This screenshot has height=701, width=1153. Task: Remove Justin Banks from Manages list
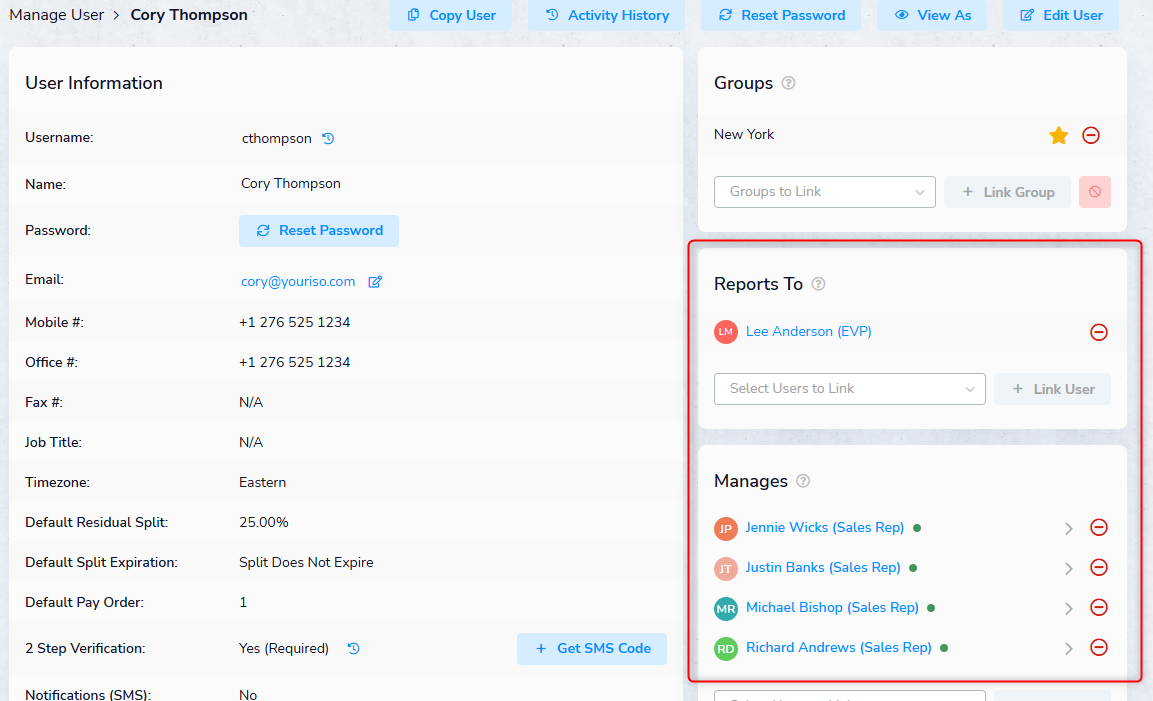point(1099,568)
